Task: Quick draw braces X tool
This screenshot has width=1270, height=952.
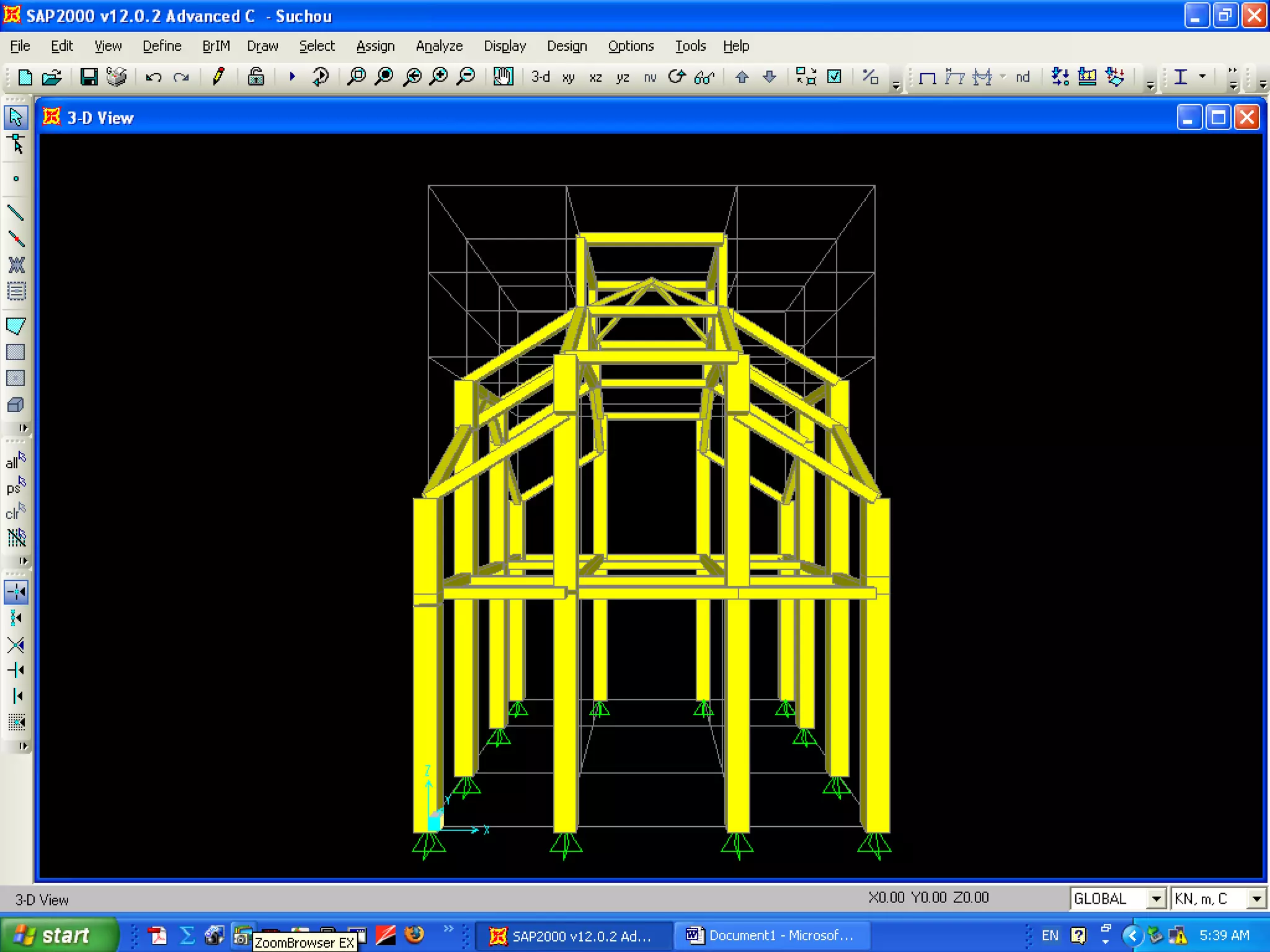Action: click(16, 265)
